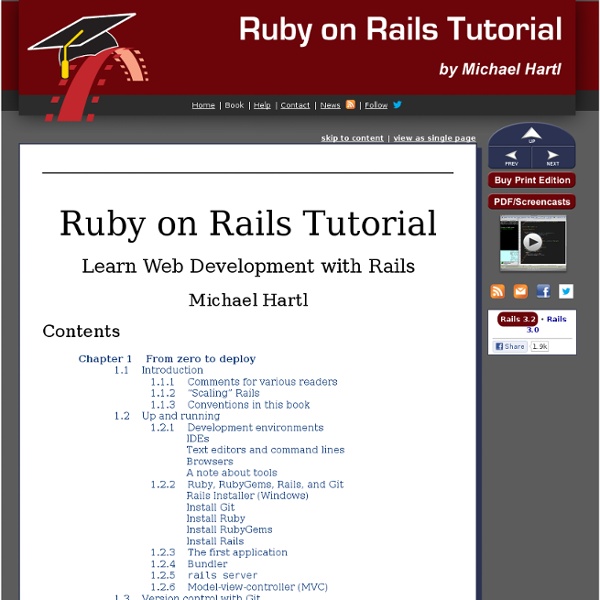600x600 pixels.
Task: Open Text editors and command lines link
Action: pos(266,450)
